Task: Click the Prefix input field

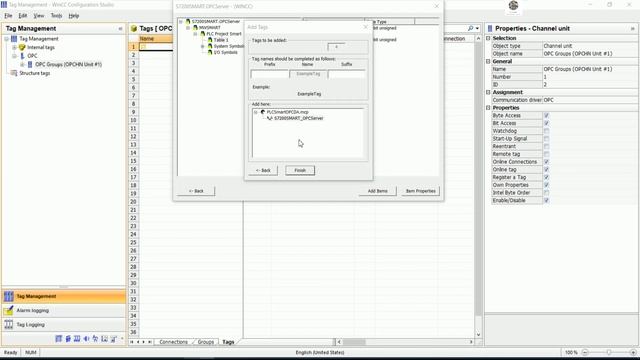Action: click(x=269, y=74)
